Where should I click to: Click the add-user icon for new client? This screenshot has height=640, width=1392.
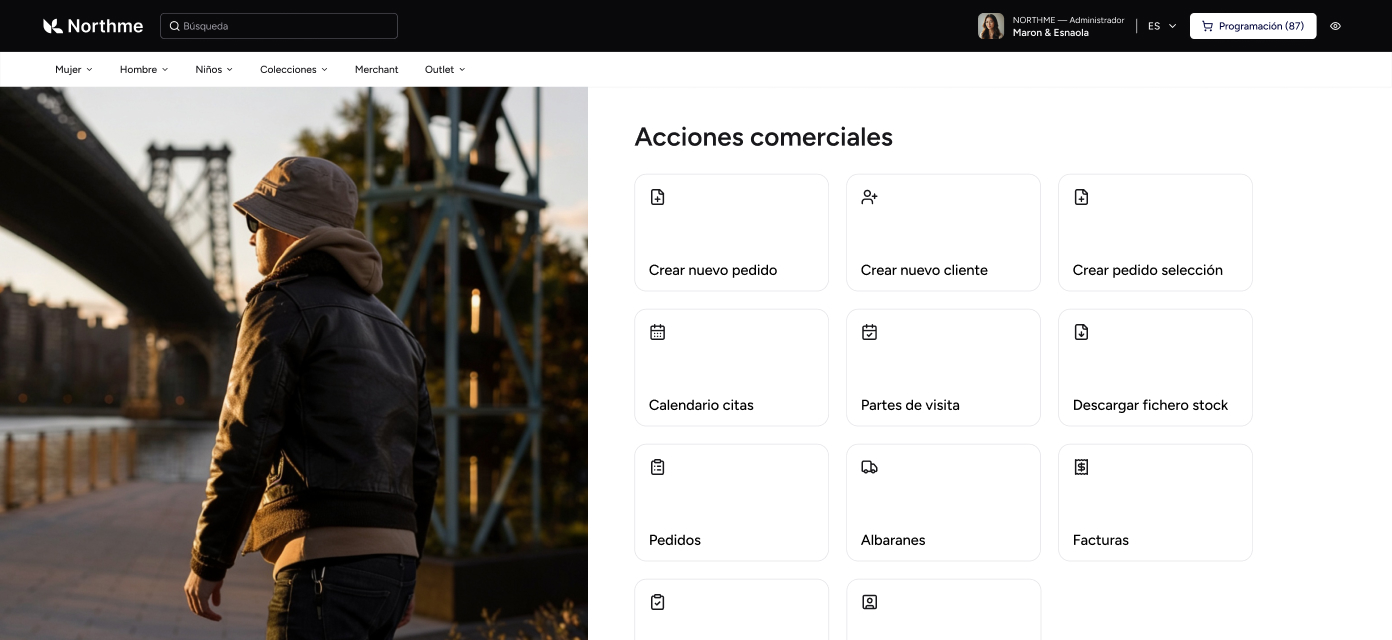pos(869,197)
